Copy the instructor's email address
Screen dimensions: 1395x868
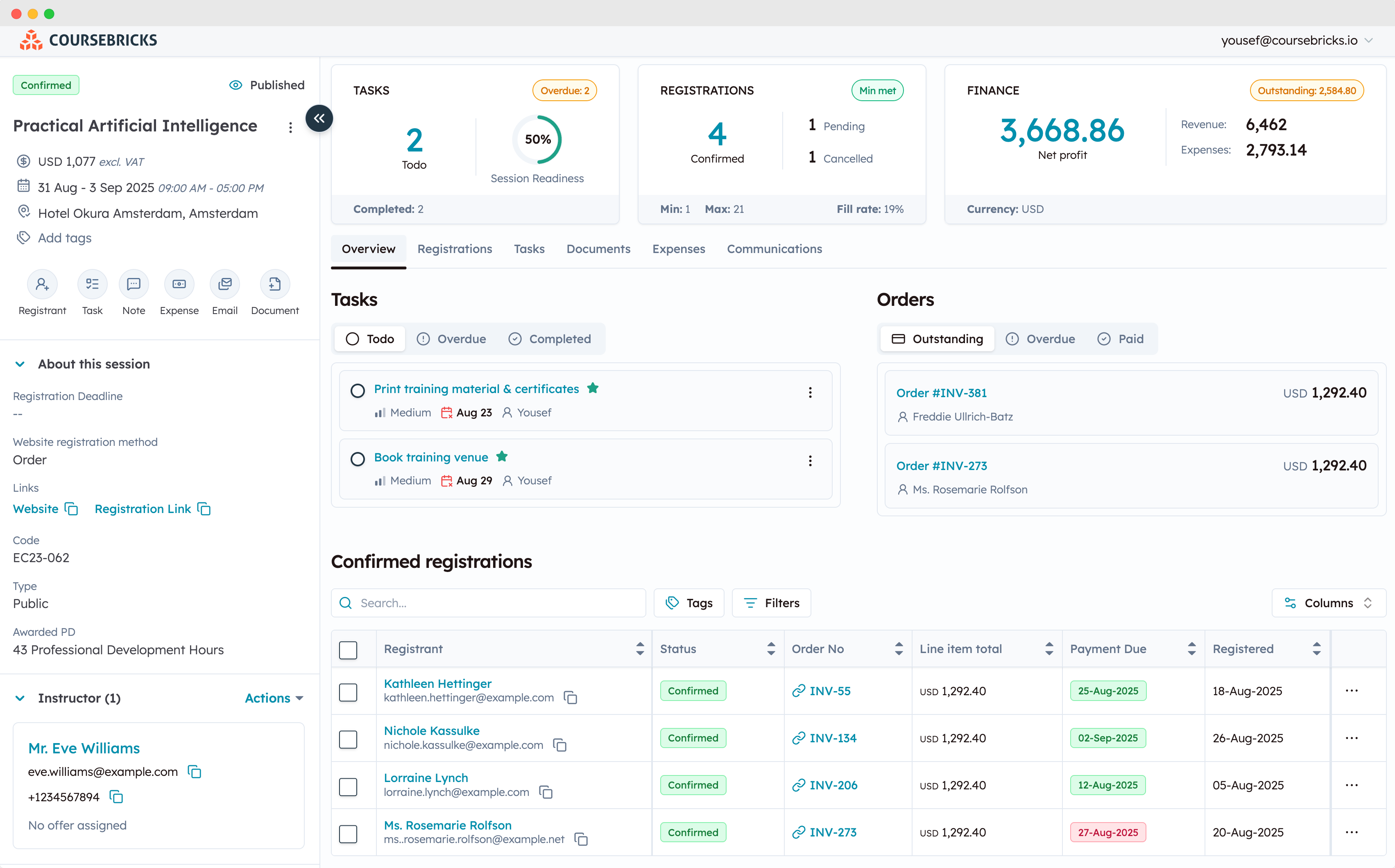pyautogui.click(x=195, y=771)
